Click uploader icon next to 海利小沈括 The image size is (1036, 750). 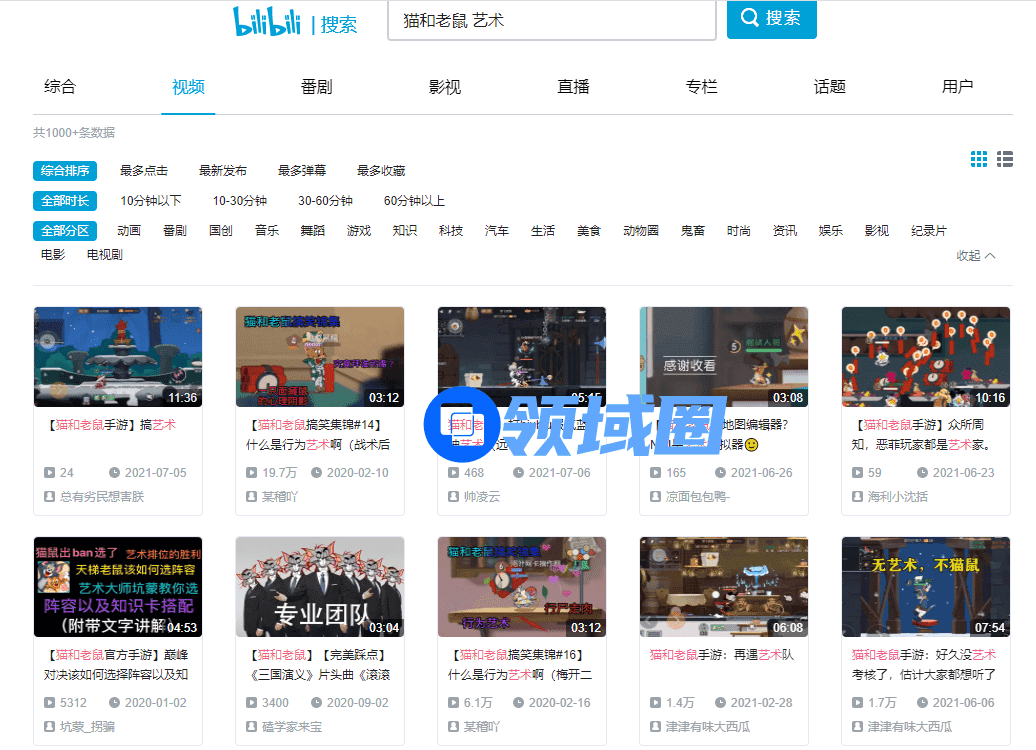point(858,496)
